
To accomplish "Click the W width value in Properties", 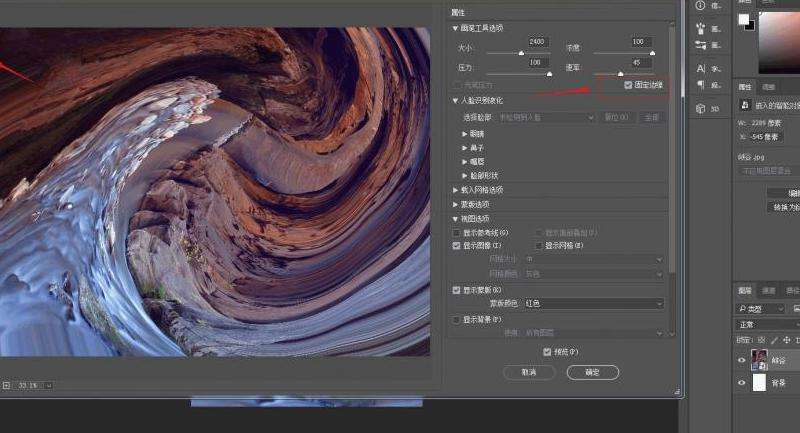I will pos(764,123).
